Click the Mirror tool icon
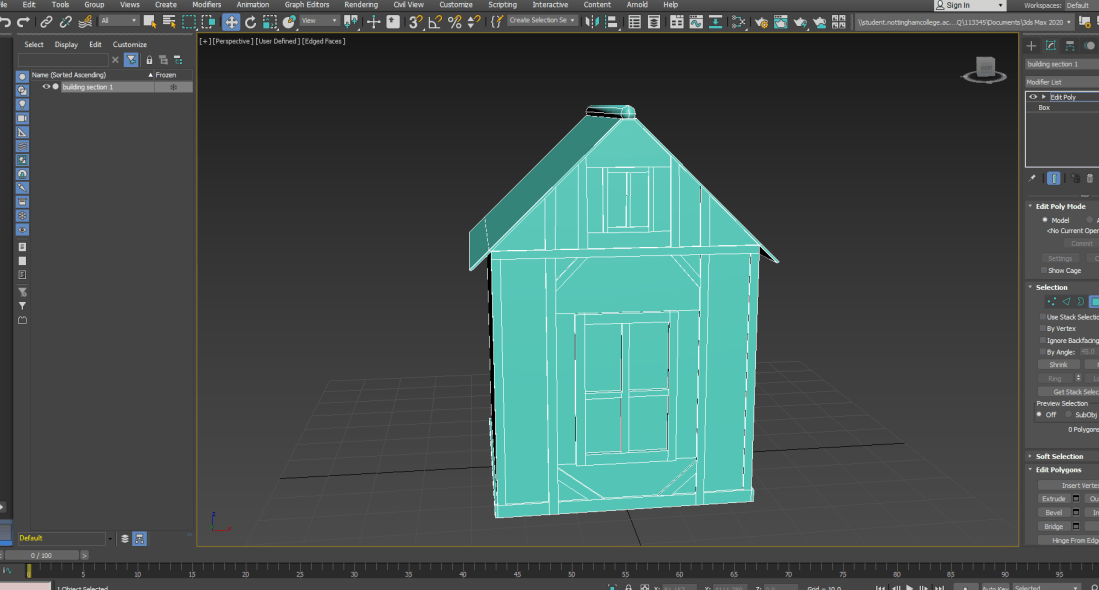 point(594,21)
